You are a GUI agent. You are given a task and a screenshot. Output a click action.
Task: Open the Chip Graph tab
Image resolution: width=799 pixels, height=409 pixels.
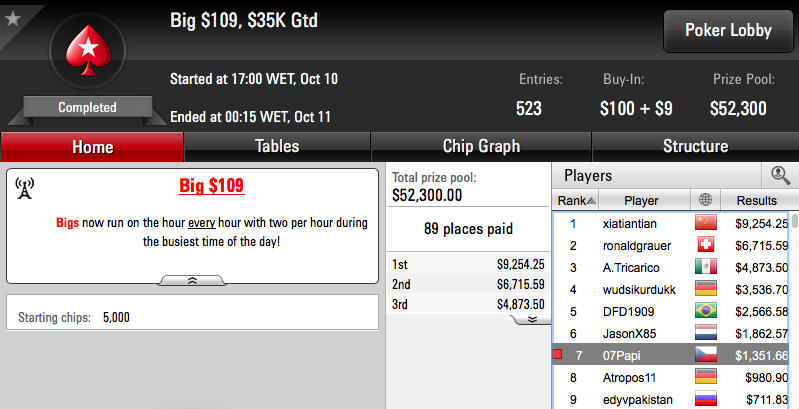(x=481, y=147)
